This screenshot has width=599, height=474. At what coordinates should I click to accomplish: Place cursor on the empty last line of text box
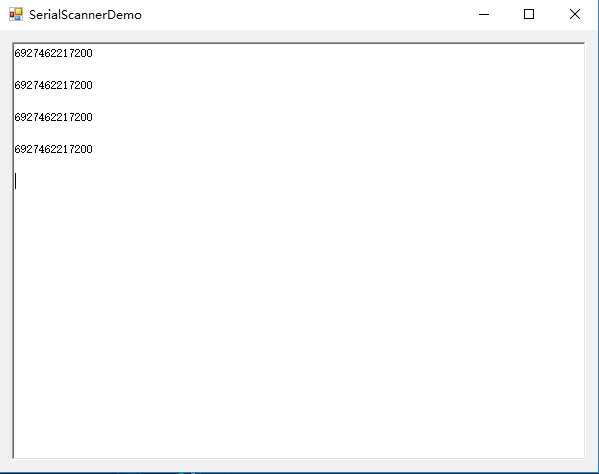(299, 181)
